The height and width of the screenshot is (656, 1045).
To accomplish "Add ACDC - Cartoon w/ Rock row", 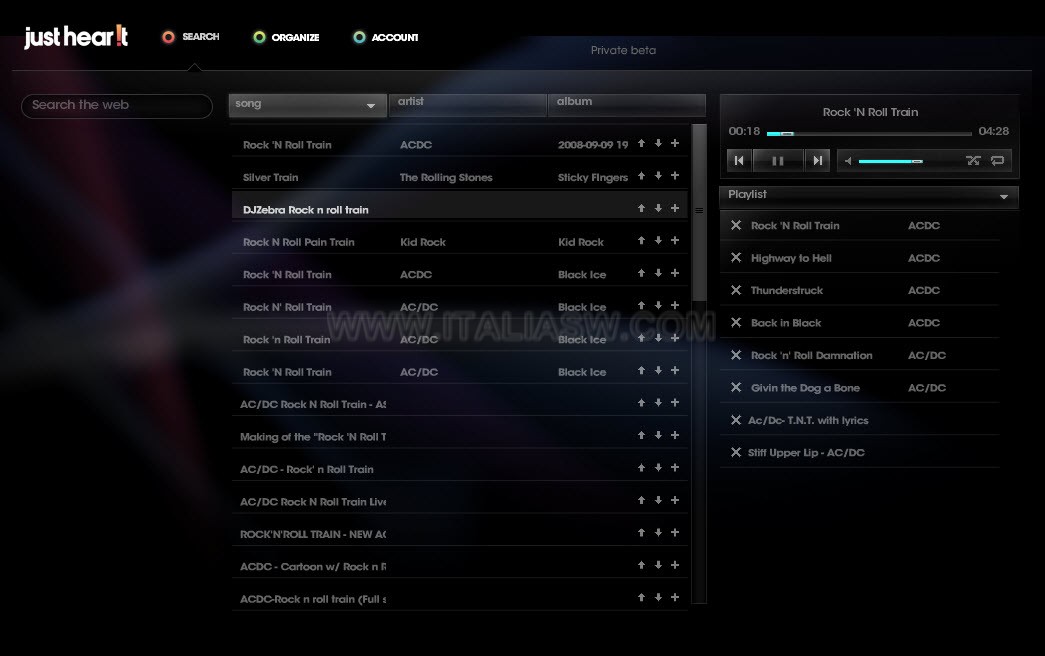I will click(675, 565).
